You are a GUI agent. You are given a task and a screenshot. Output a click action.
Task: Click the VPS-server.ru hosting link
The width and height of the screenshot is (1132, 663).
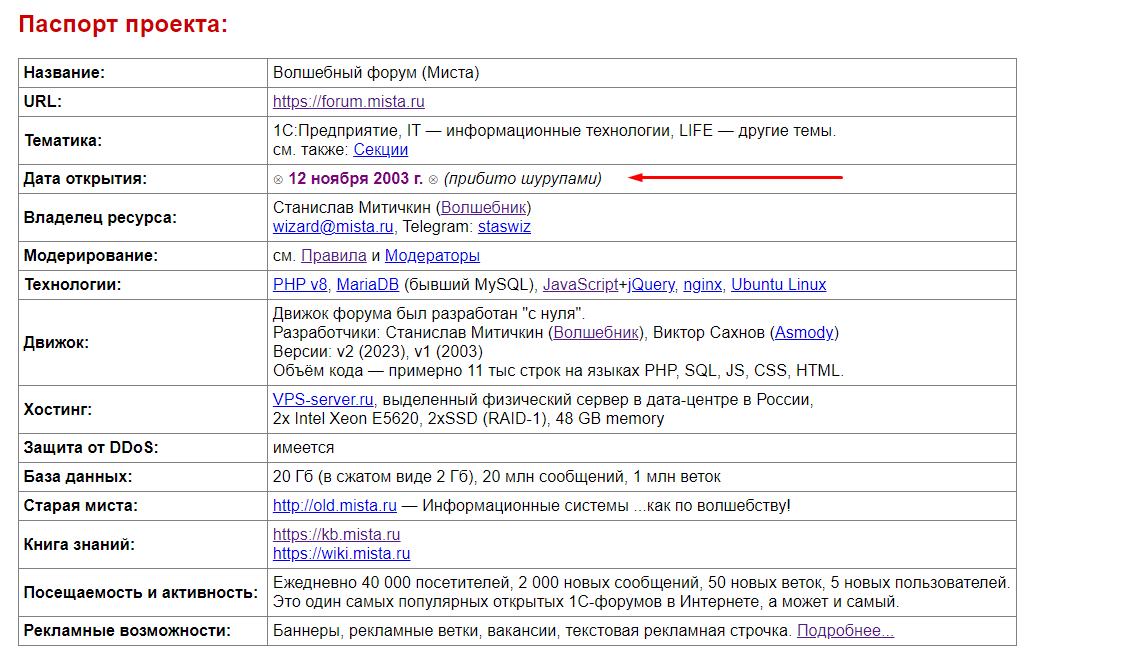pos(323,400)
